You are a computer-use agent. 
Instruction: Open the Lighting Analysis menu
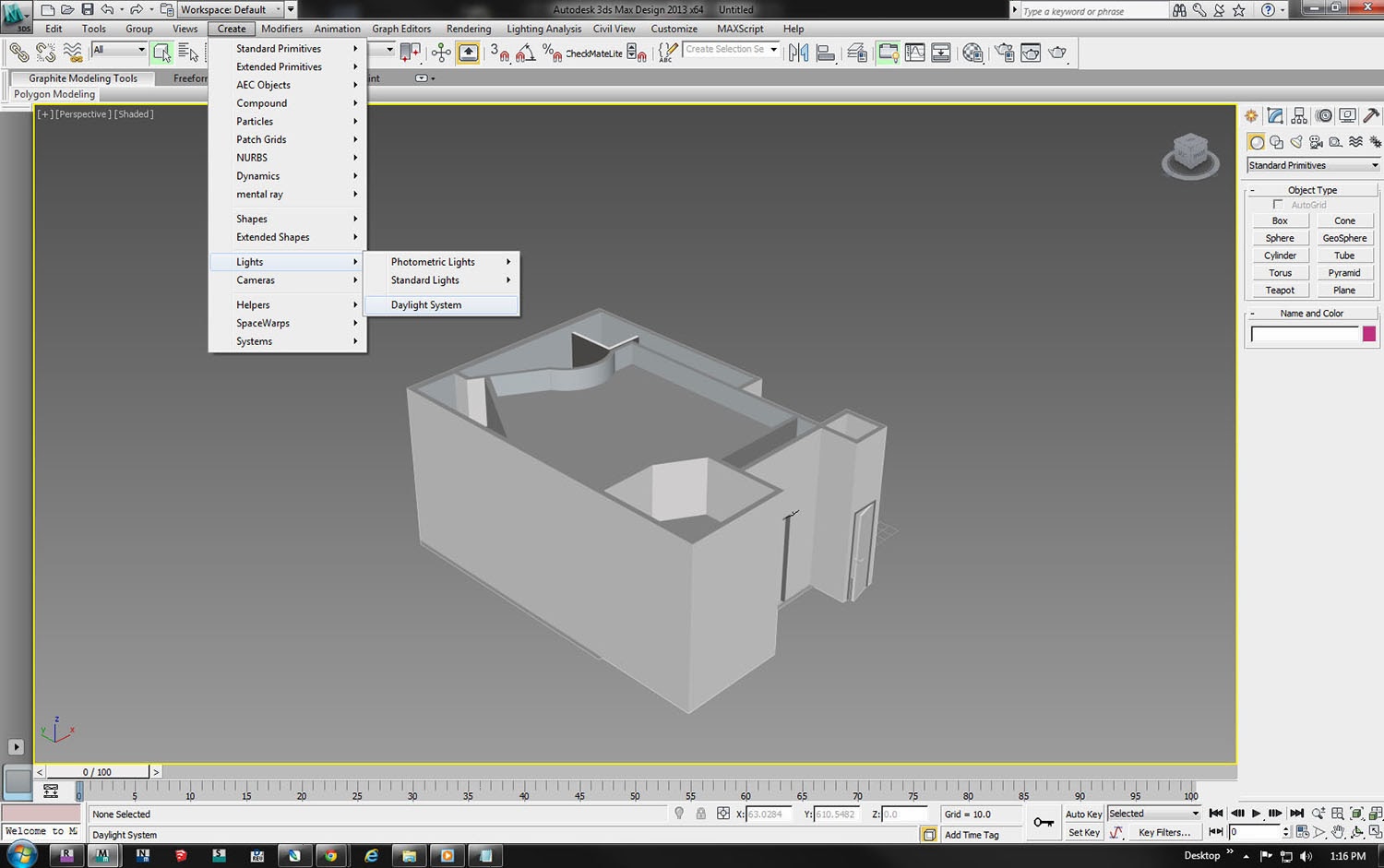point(544,29)
